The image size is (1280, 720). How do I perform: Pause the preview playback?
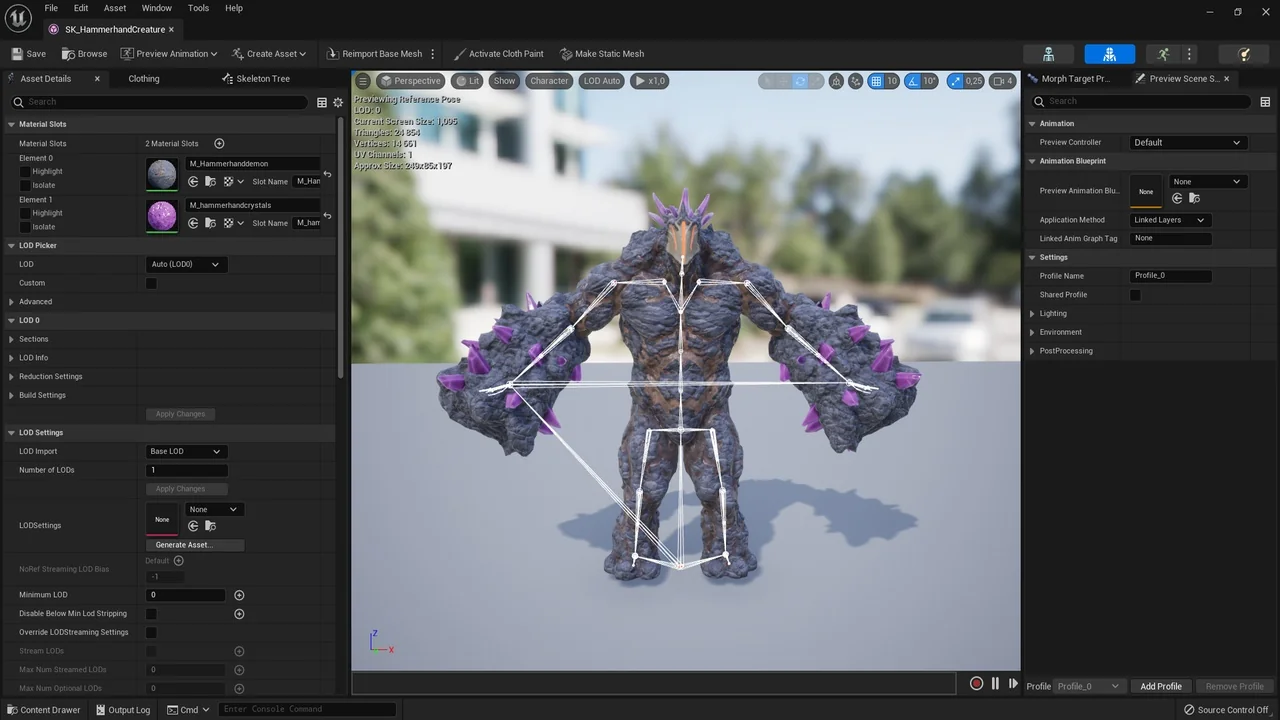pos(995,684)
